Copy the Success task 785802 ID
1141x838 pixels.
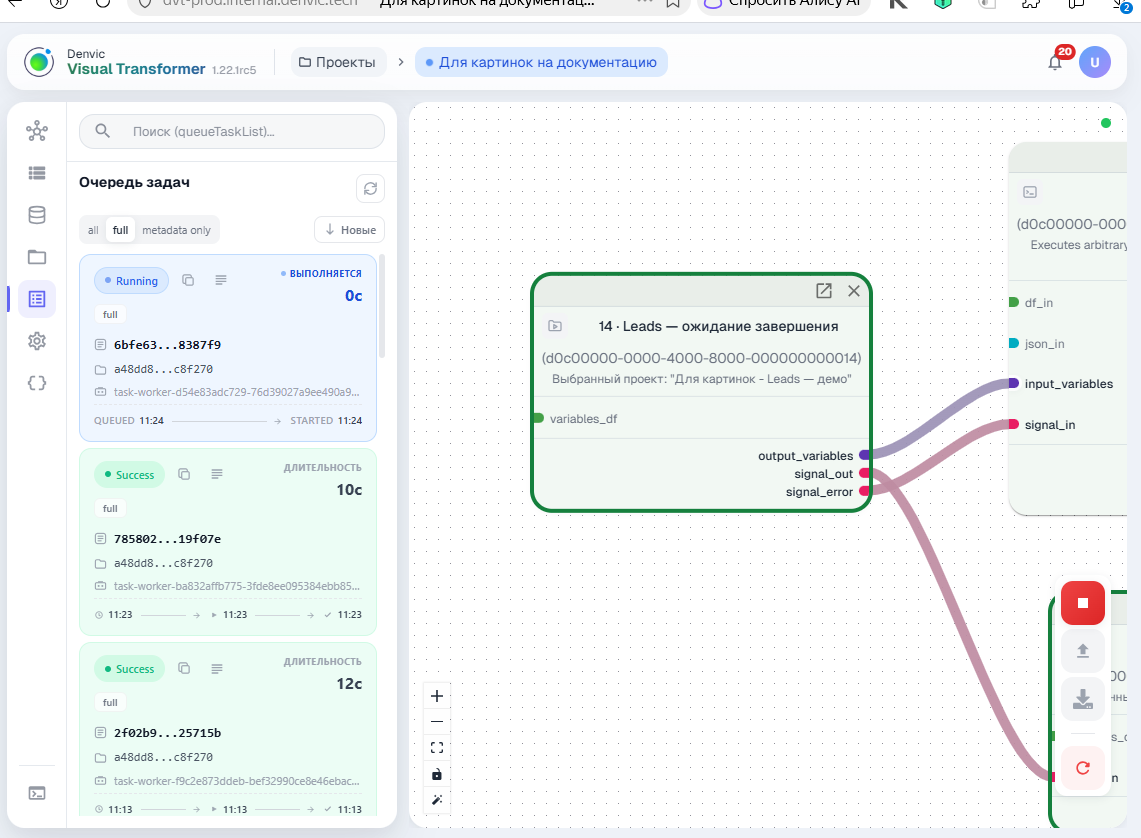pos(184,474)
